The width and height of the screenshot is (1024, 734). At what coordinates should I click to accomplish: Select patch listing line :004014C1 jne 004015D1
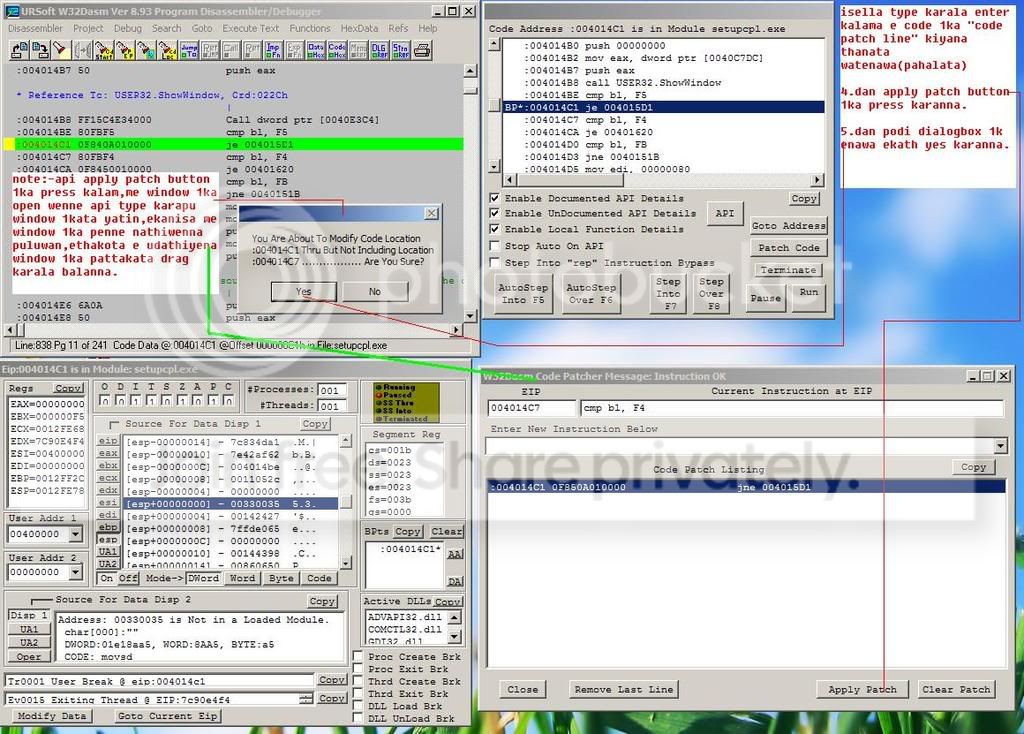pyautogui.click(x=746, y=487)
